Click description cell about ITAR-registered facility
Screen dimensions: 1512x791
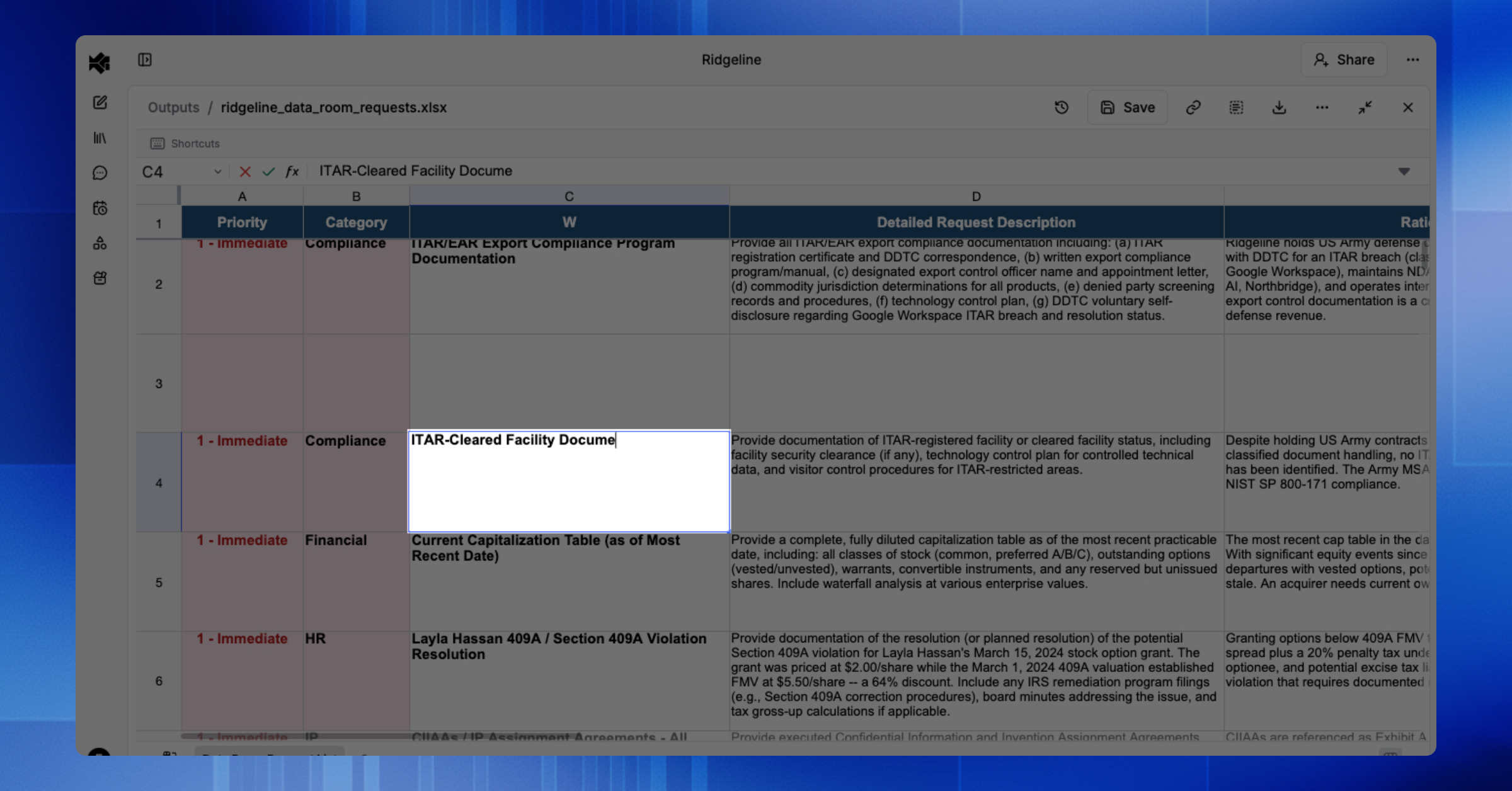[x=976, y=482]
